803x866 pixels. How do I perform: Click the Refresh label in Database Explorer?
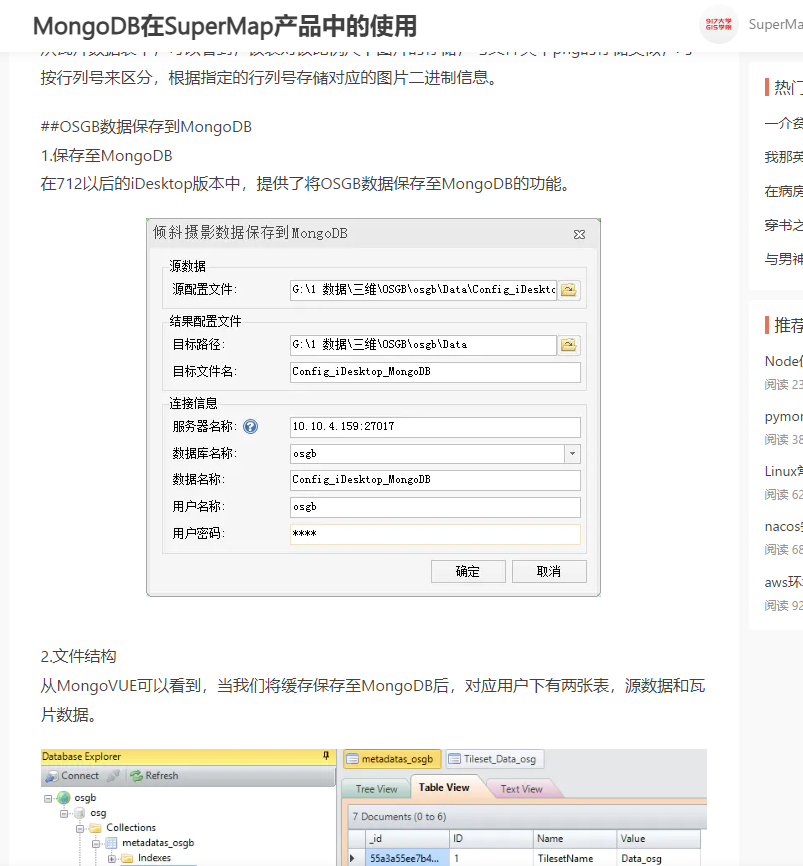point(162,775)
